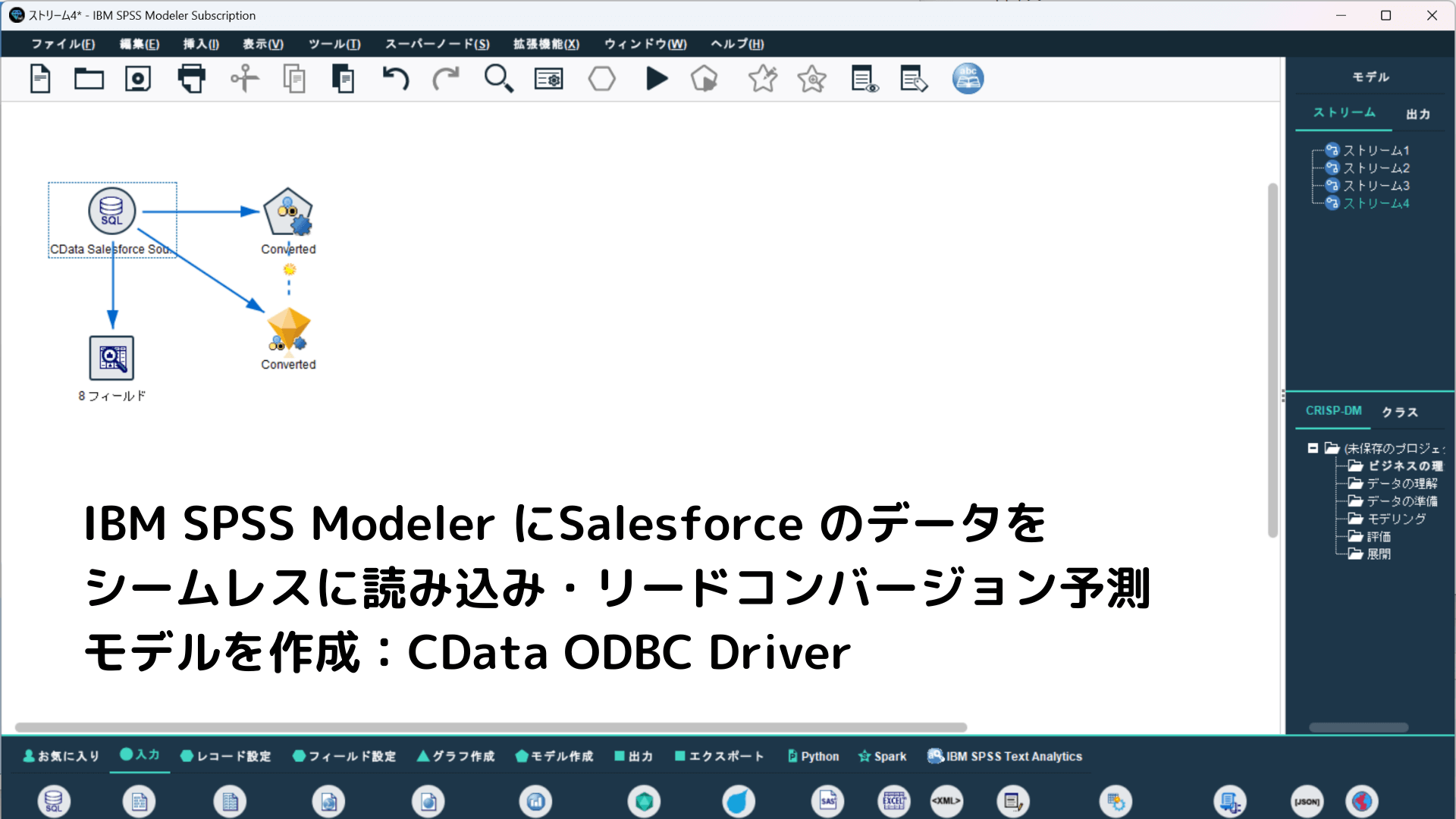The height and width of the screenshot is (819, 1456).
Task: Select the XML source palette node
Action: point(946,801)
